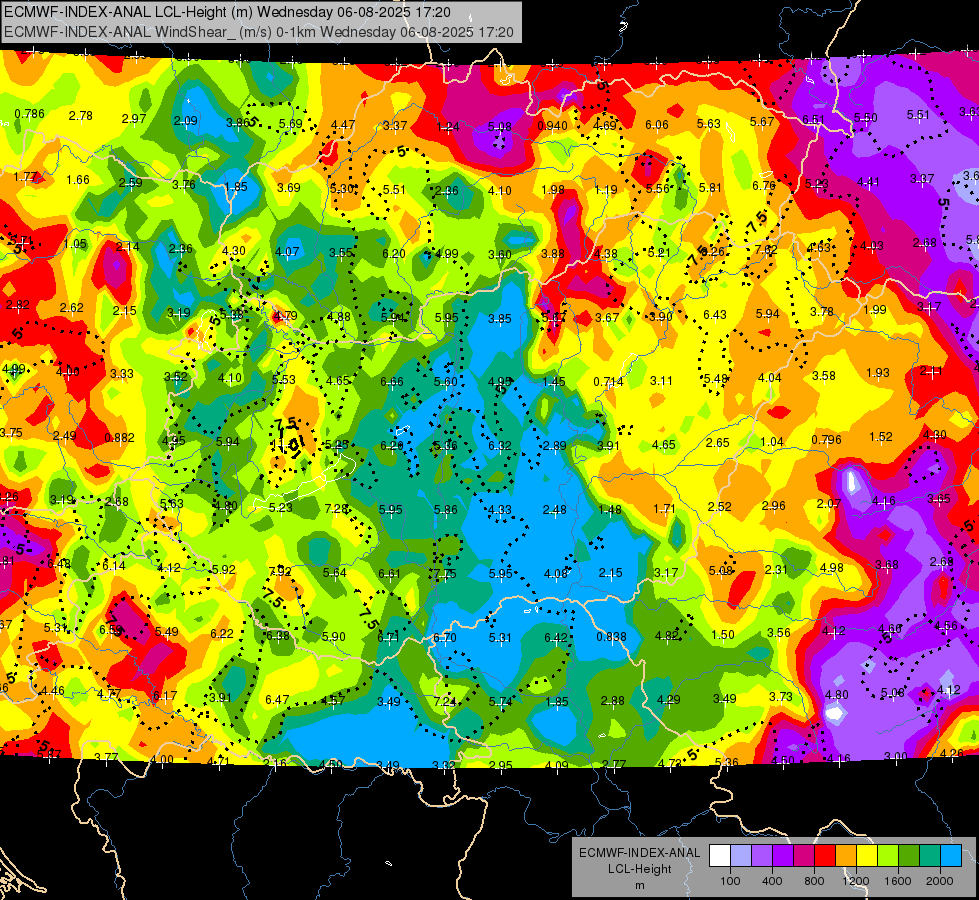
Task: Click the wind shear value '2.09'
Action: tap(185, 121)
